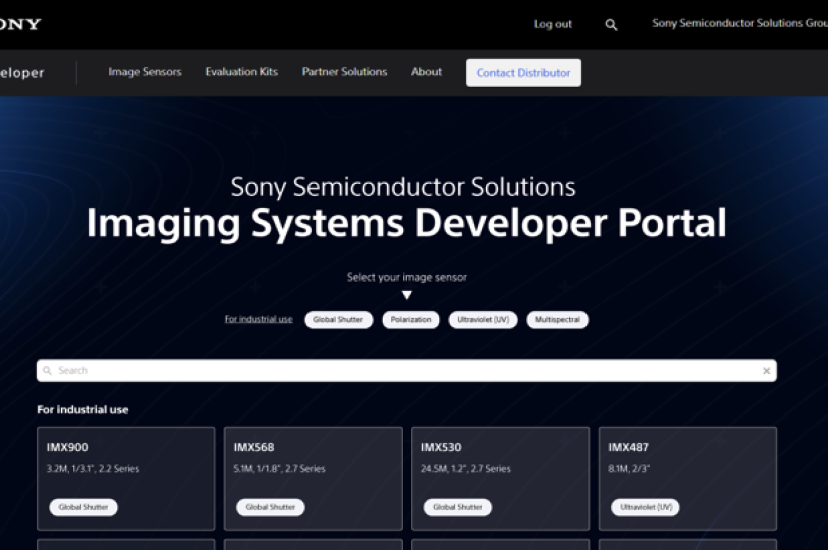Open the site search magnifier icon

click(x=611, y=25)
